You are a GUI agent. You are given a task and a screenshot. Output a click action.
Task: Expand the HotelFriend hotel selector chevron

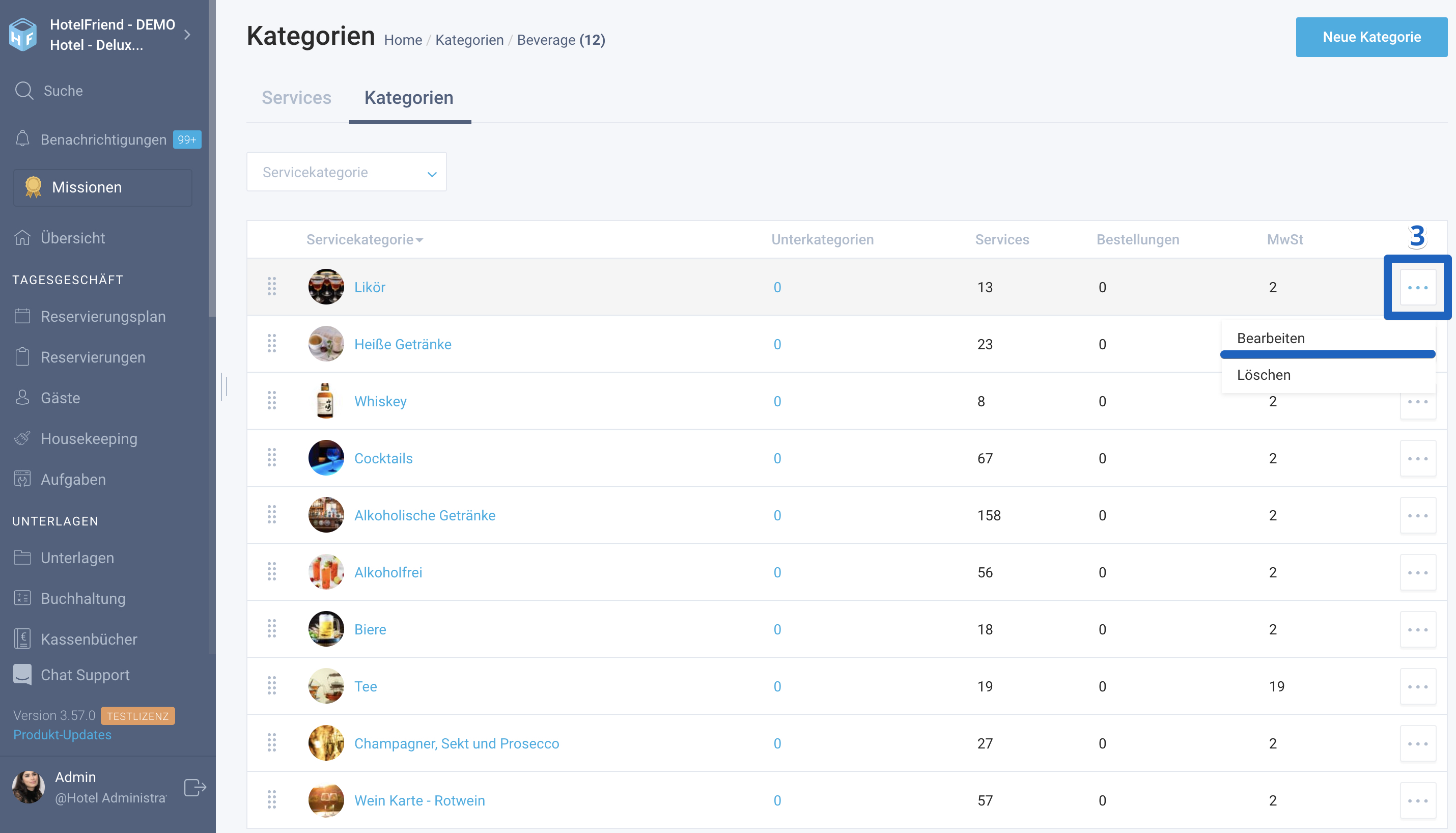pyautogui.click(x=187, y=35)
